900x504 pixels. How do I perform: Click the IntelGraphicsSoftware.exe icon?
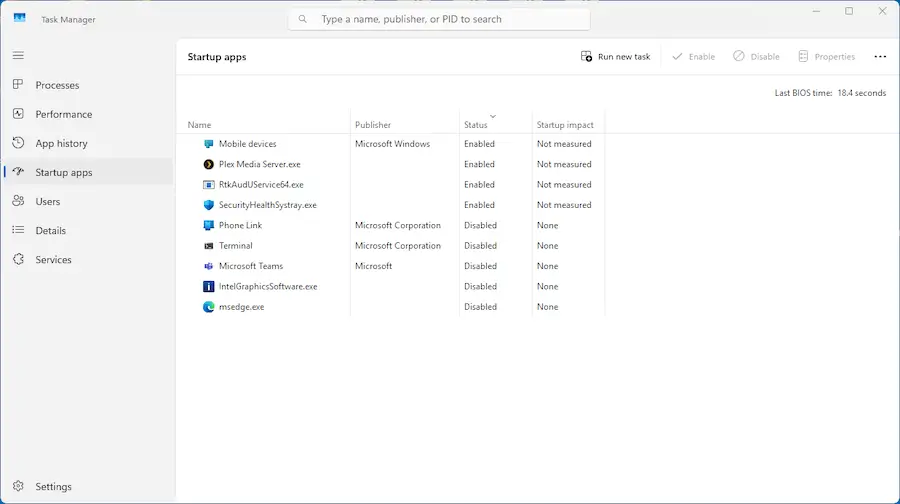(x=208, y=286)
